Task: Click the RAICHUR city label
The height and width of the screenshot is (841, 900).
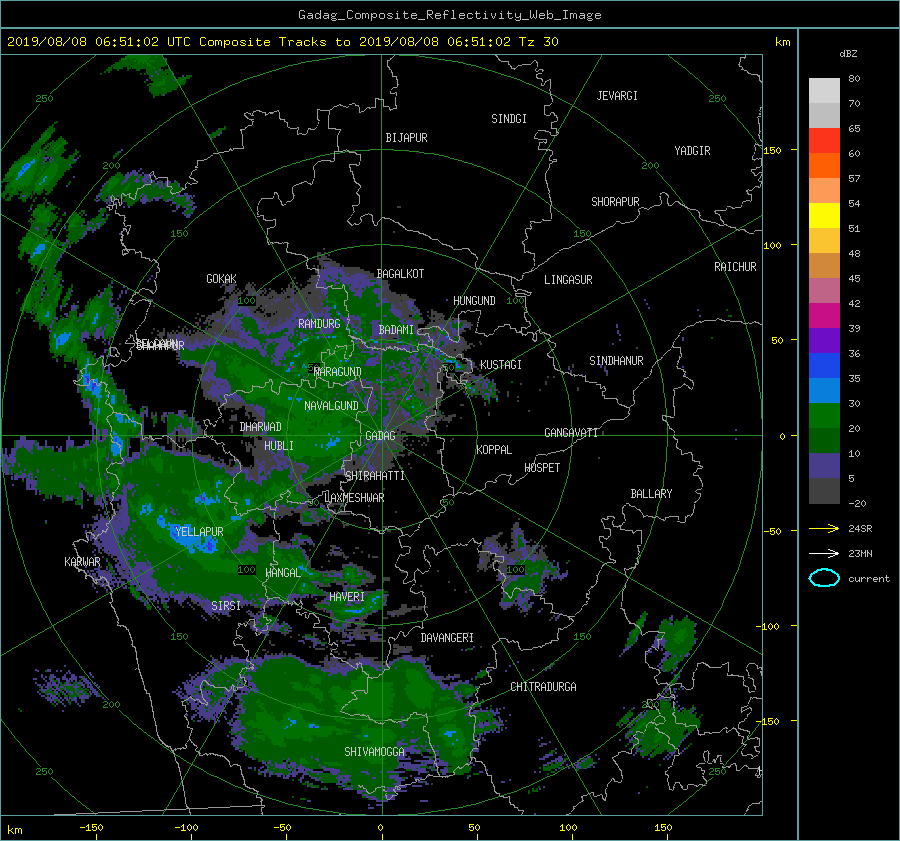Action: pyautogui.click(x=735, y=267)
